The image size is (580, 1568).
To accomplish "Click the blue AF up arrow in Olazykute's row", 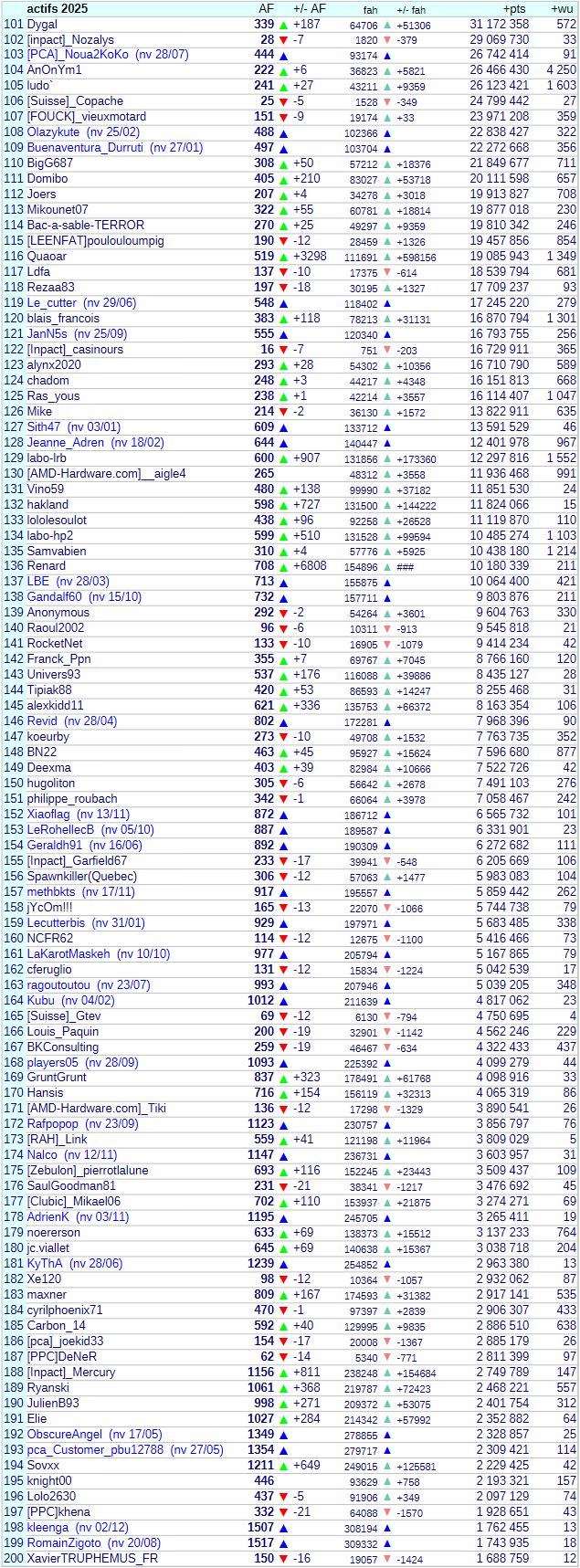I will point(283,132).
